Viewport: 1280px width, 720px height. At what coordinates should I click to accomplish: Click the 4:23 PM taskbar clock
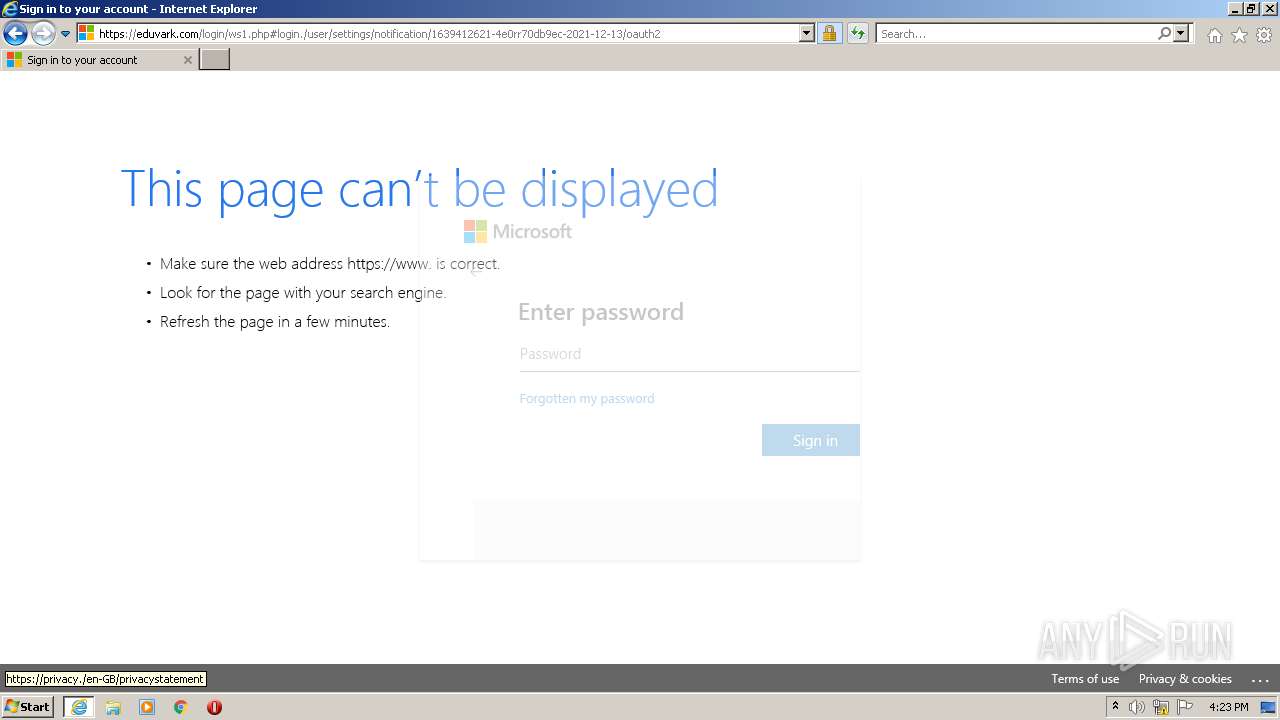pos(1228,707)
